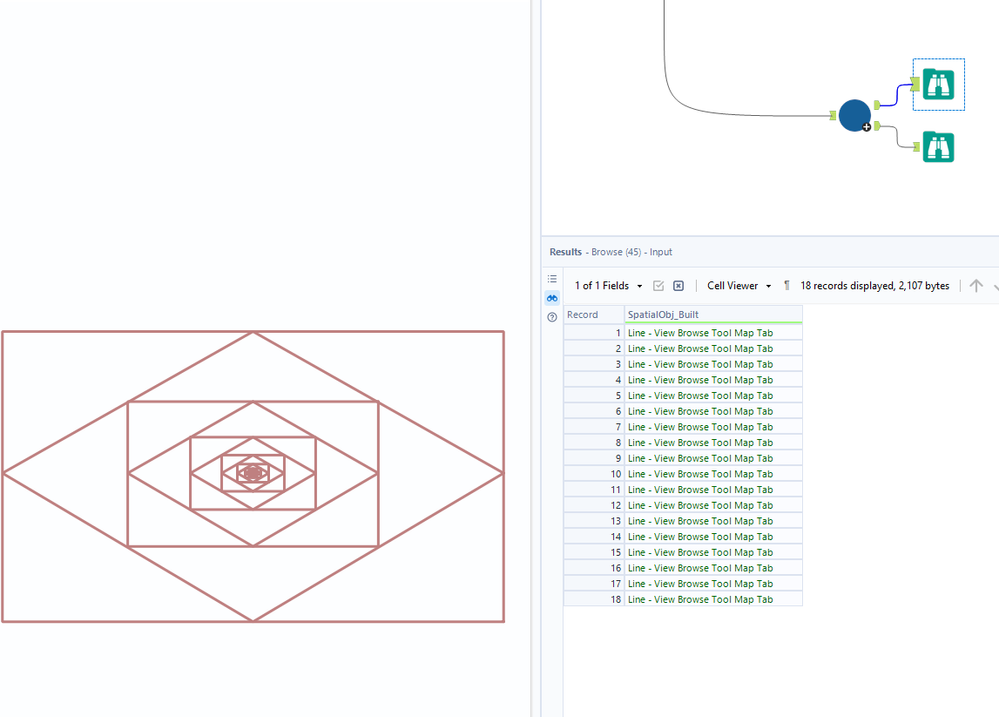
Task: Click the deselect all fields X icon
Action: [679, 286]
